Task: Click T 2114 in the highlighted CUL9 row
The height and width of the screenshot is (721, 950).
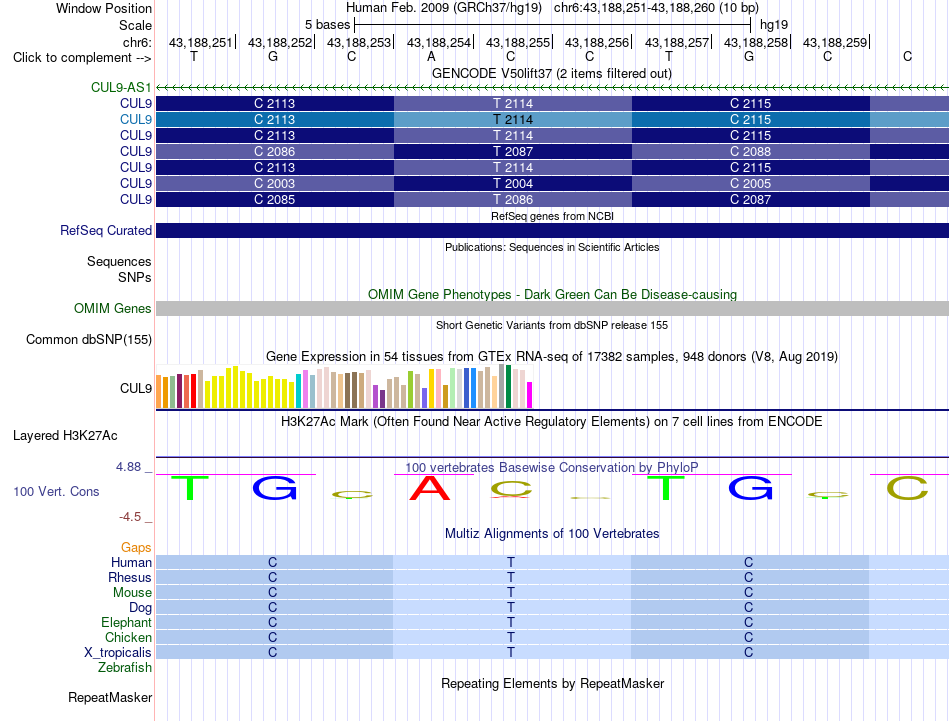Action: 513,119
